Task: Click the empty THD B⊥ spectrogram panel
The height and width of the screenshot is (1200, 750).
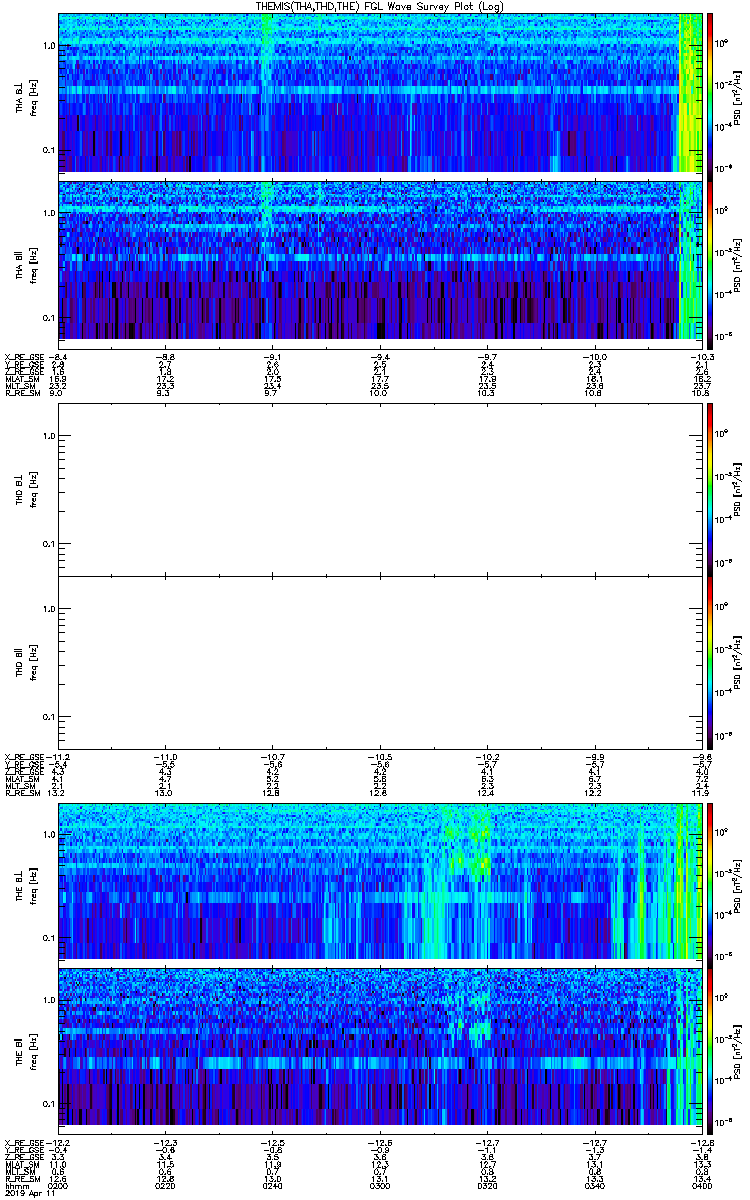Action: click(x=382, y=489)
